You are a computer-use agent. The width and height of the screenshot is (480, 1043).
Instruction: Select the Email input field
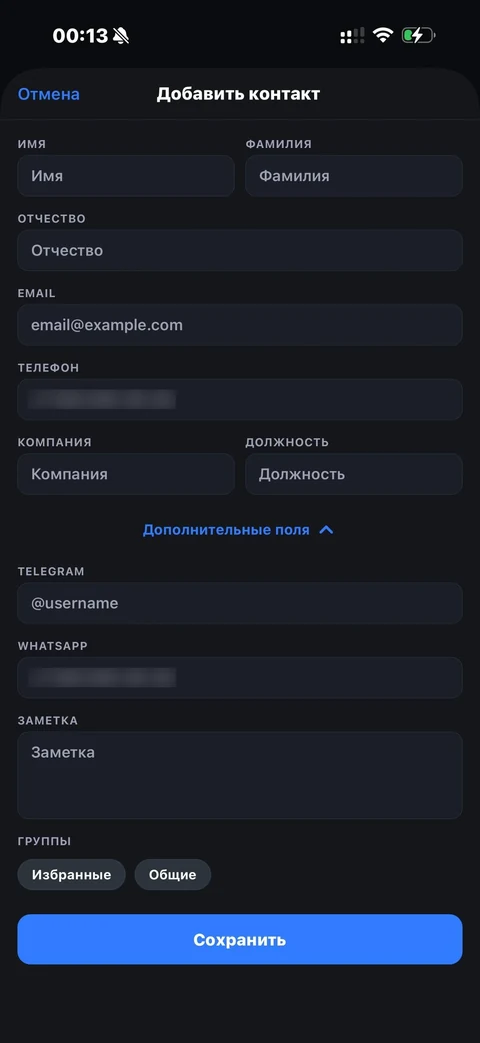(x=240, y=325)
